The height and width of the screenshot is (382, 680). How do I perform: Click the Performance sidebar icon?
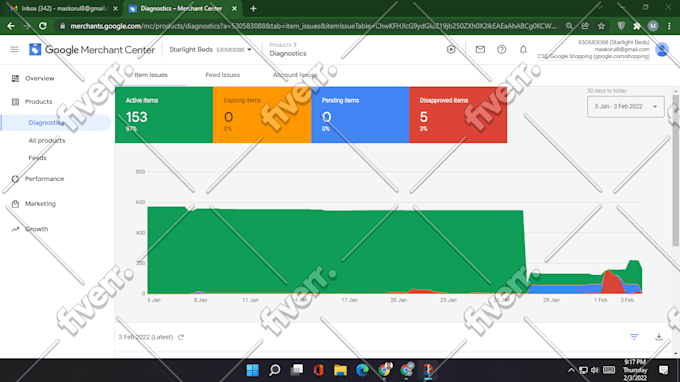click(15, 179)
